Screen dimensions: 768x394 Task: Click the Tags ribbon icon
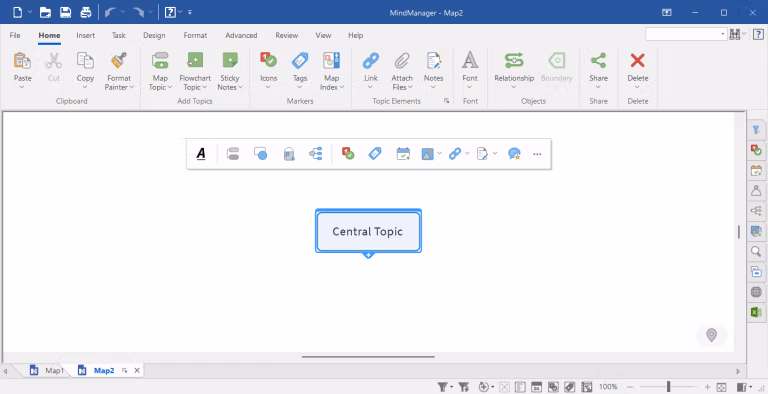300,60
